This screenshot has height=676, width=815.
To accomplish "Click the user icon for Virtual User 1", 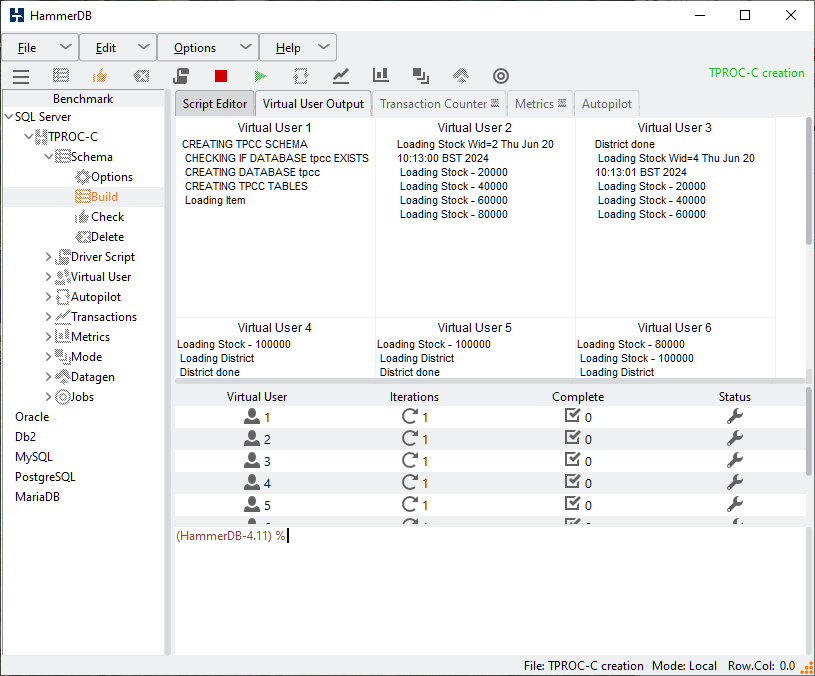I will (x=252, y=416).
